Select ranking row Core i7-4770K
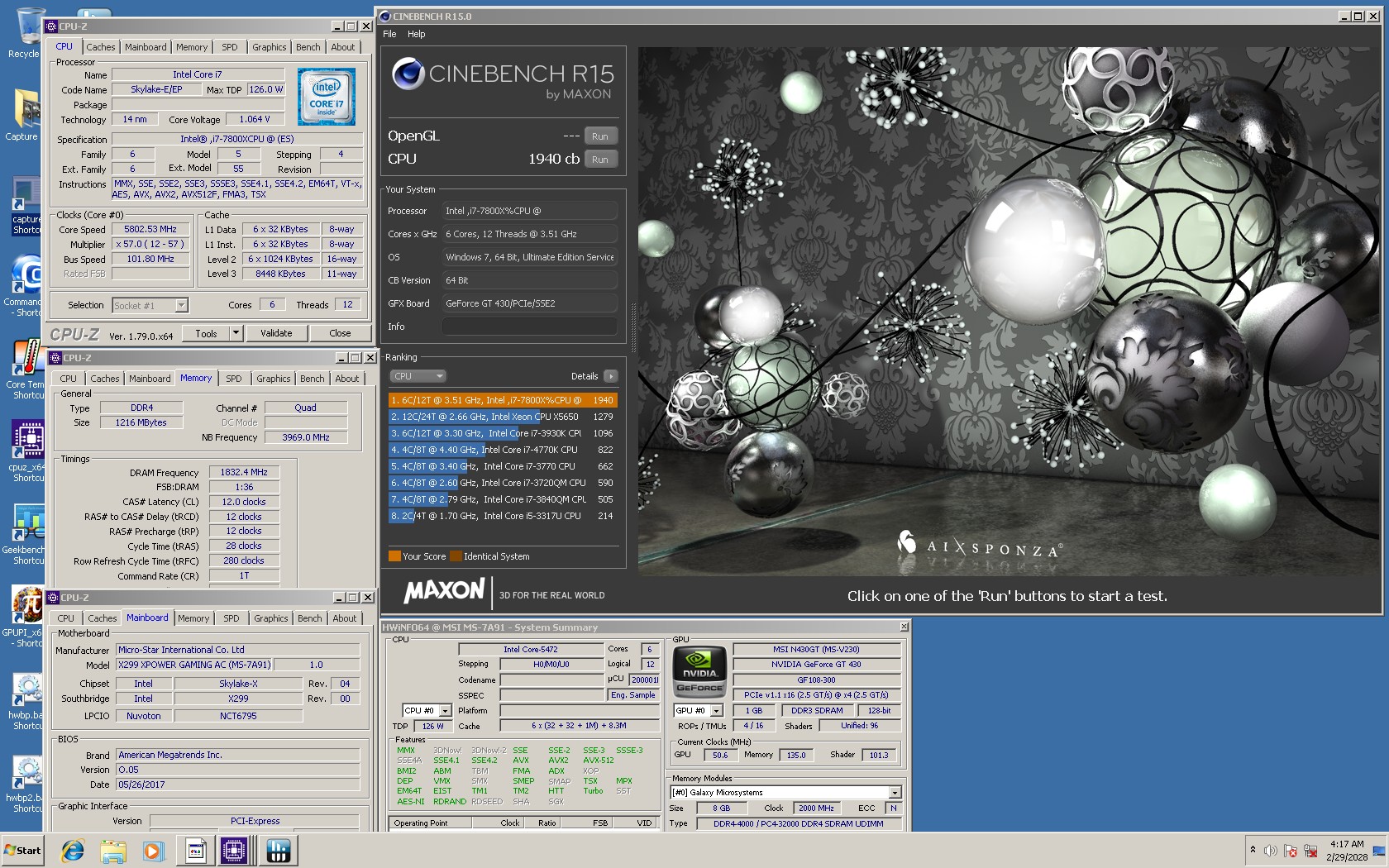The height and width of the screenshot is (868, 1389). [503, 450]
